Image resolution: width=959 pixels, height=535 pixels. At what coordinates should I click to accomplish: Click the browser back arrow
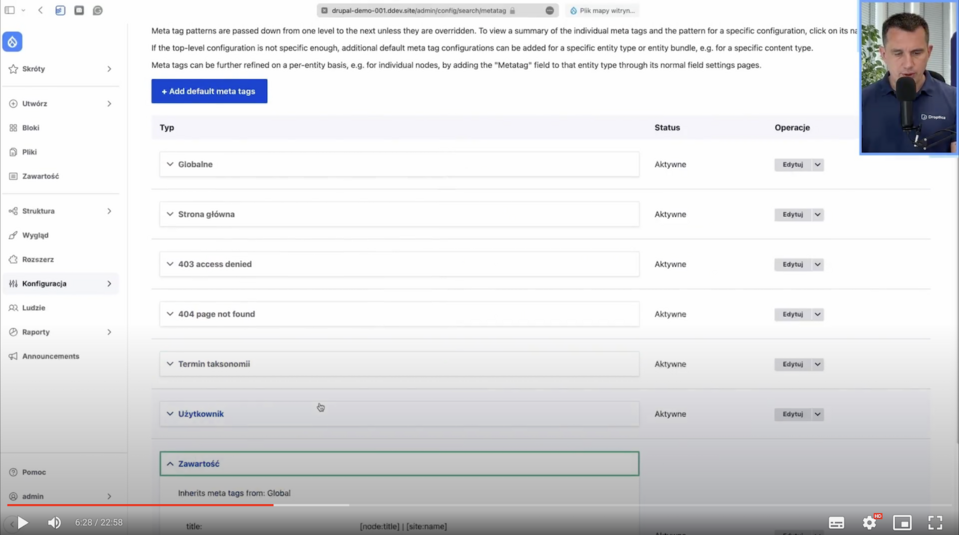pyautogui.click(x=40, y=10)
